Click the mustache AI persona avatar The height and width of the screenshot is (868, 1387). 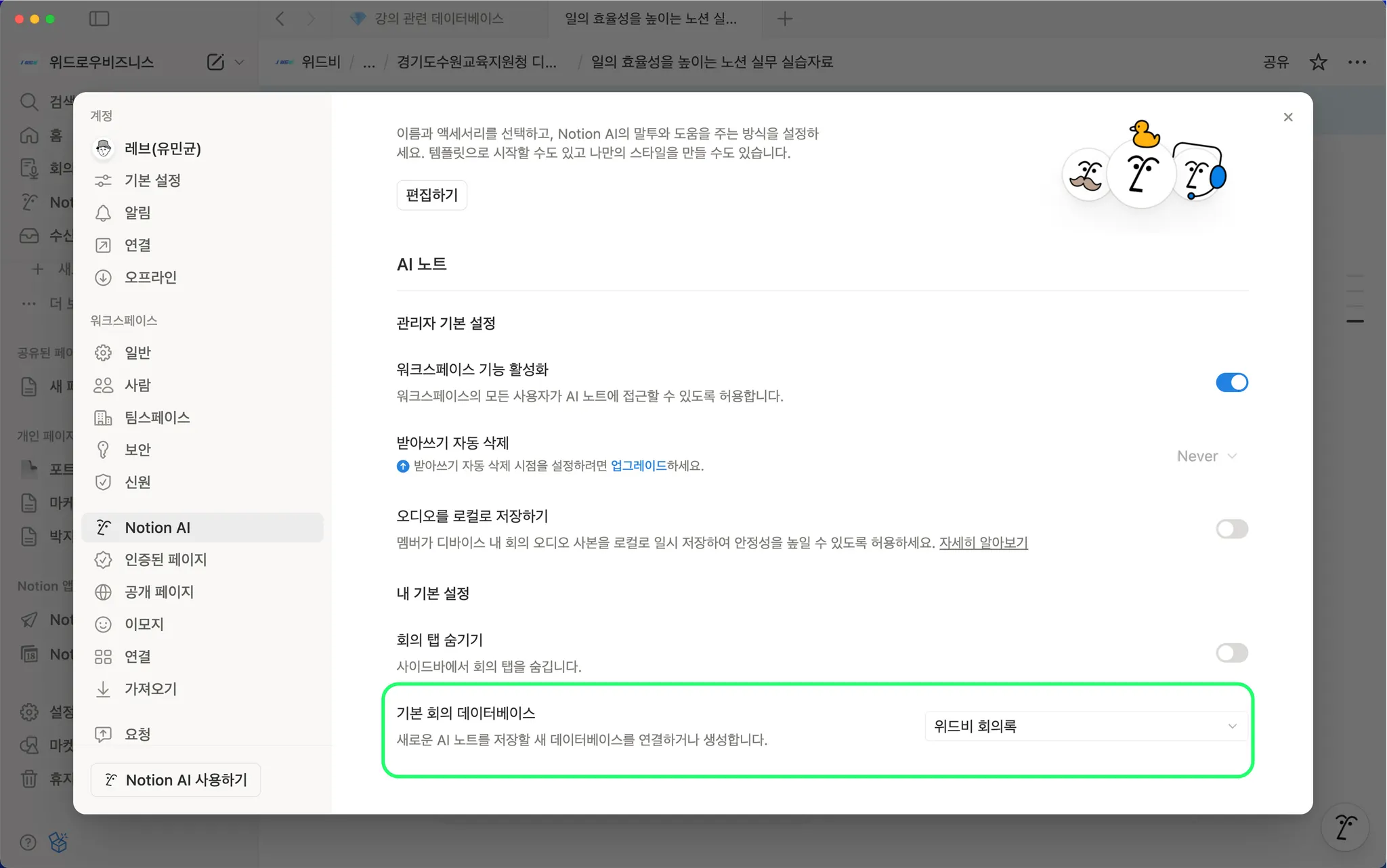1086,175
